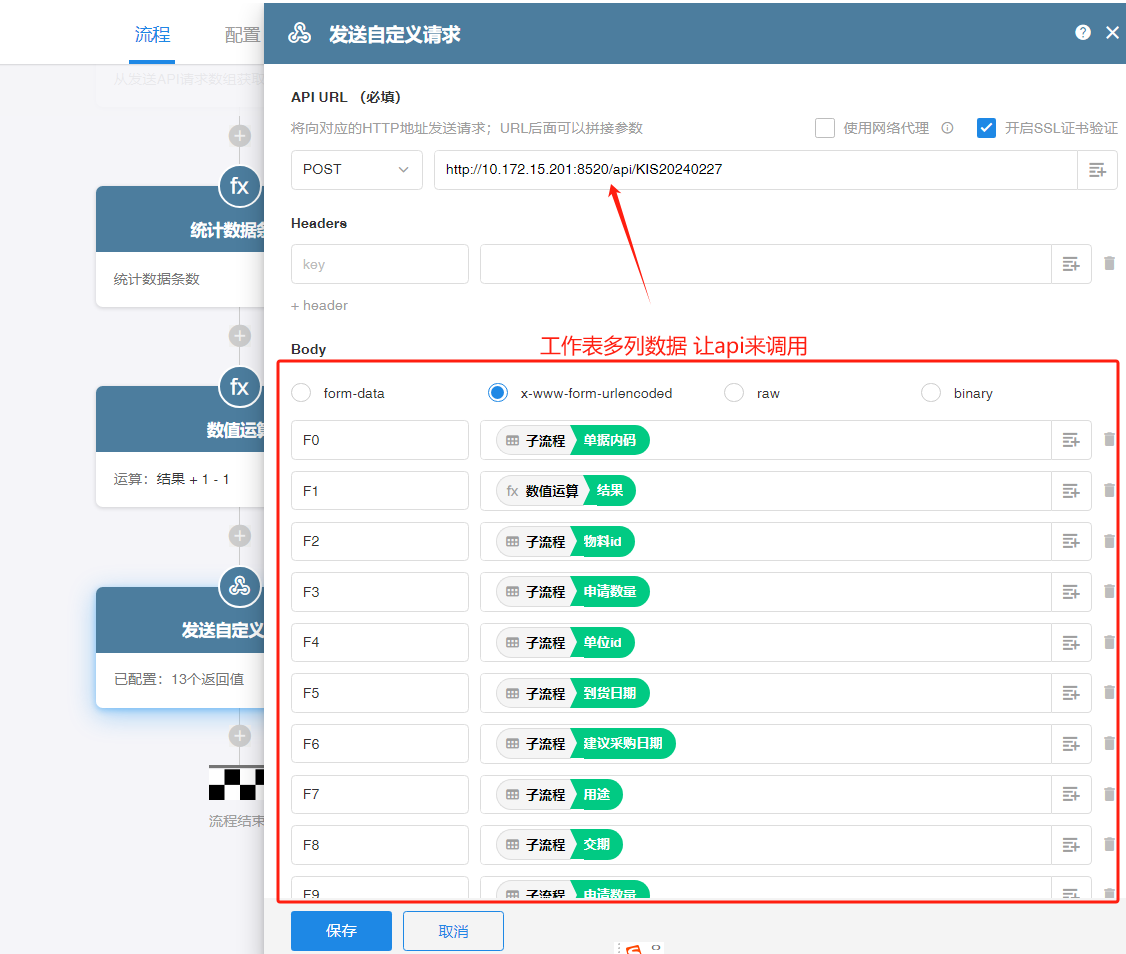
Task: Open field selector for Headers value
Action: point(1071,264)
